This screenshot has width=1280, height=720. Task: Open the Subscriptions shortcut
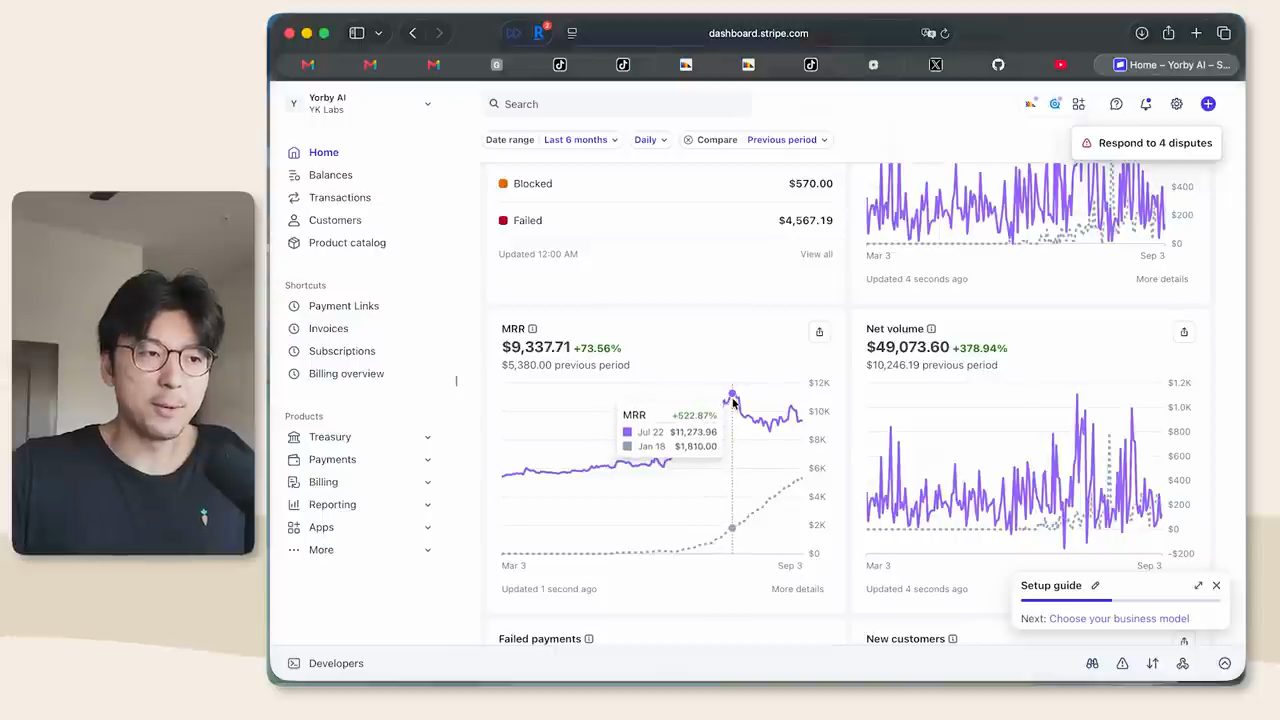[342, 351]
